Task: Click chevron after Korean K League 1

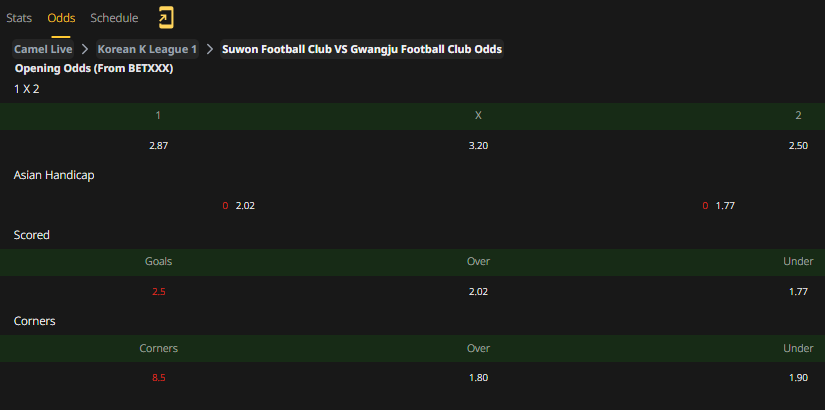Action: tap(209, 49)
